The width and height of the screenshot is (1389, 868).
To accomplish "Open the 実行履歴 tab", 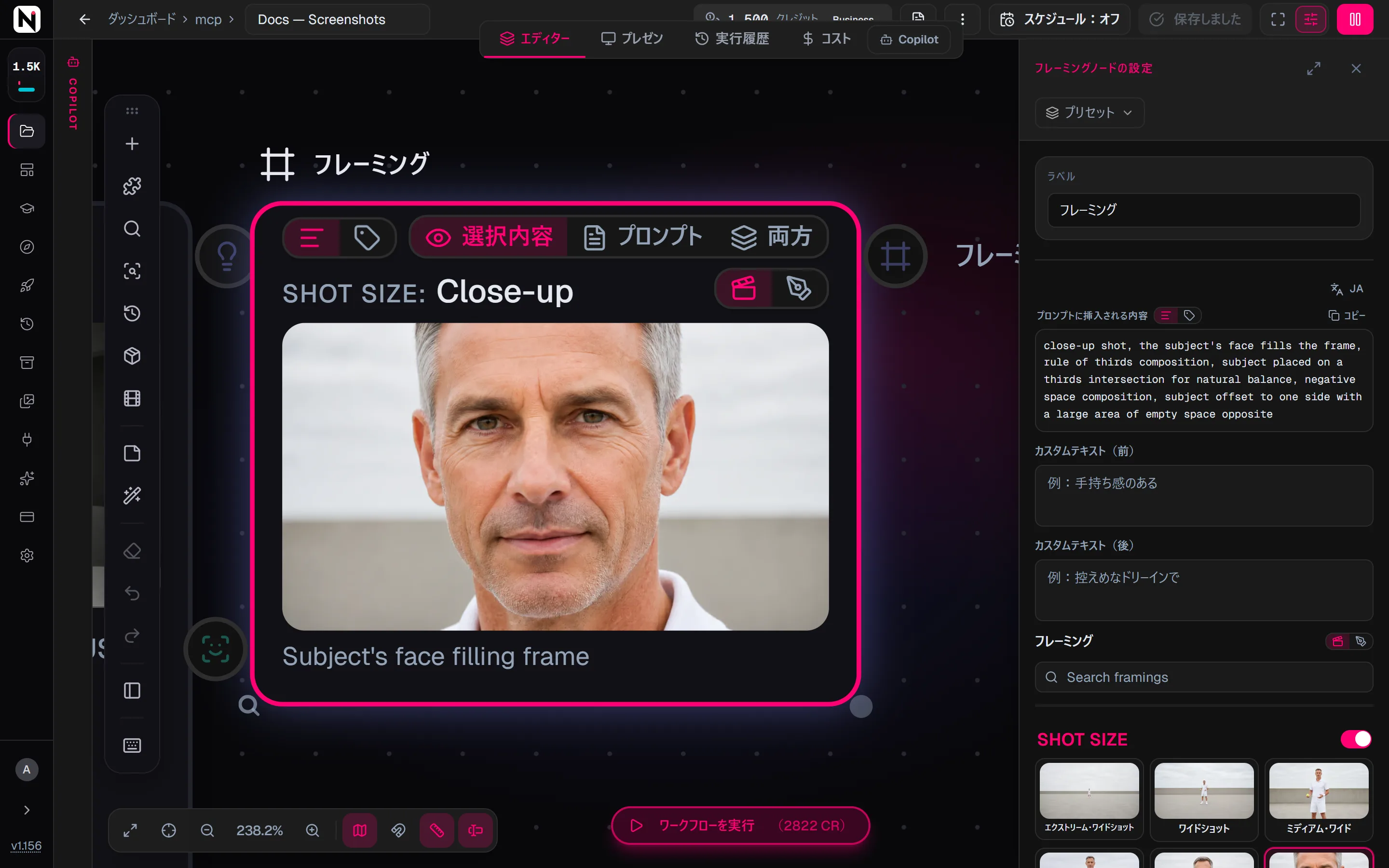I will [732, 39].
